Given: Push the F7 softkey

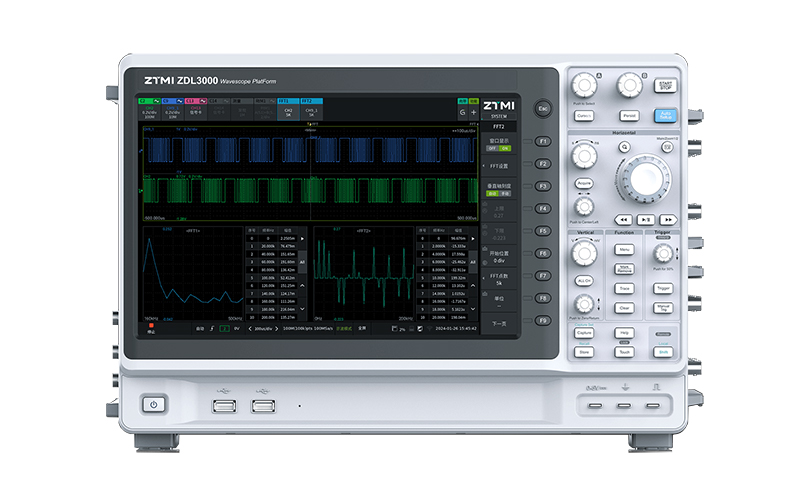Looking at the screenshot, I should click(543, 276).
